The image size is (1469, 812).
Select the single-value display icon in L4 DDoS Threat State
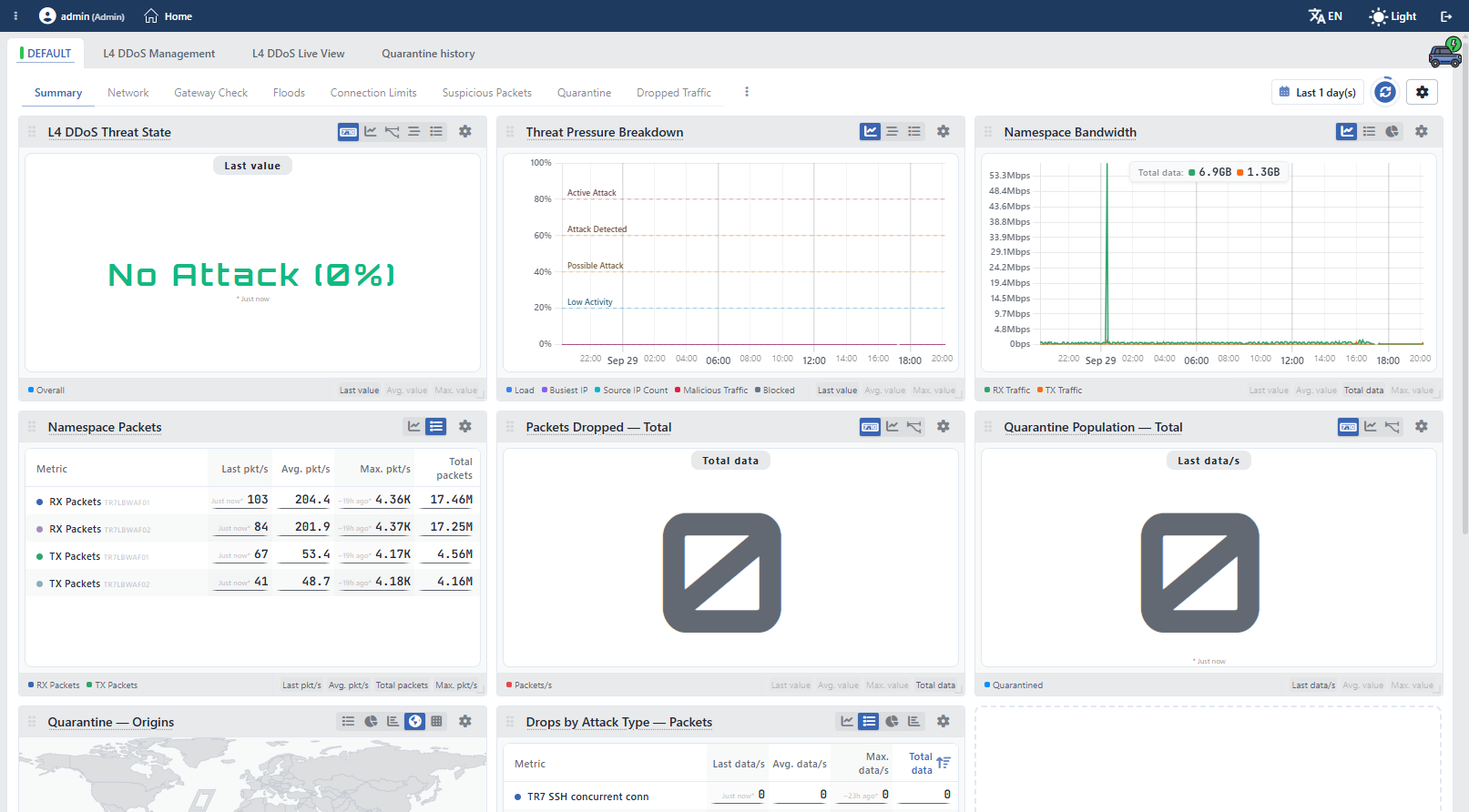(348, 132)
